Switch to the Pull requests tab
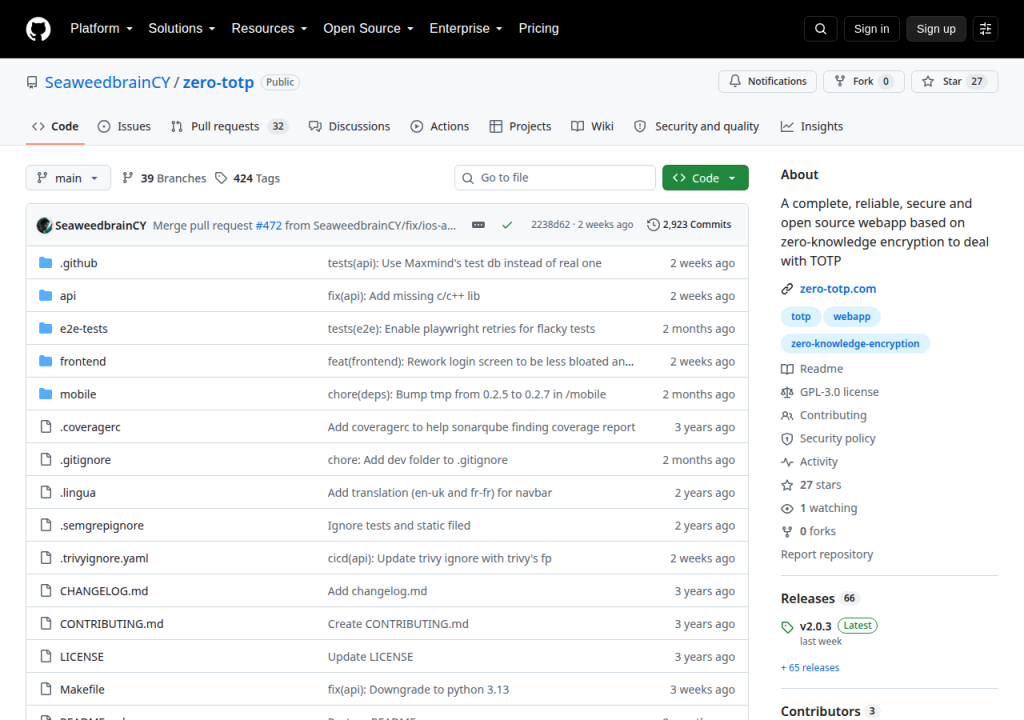The width and height of the screenshot is (1024, 720). coord(229,127)
